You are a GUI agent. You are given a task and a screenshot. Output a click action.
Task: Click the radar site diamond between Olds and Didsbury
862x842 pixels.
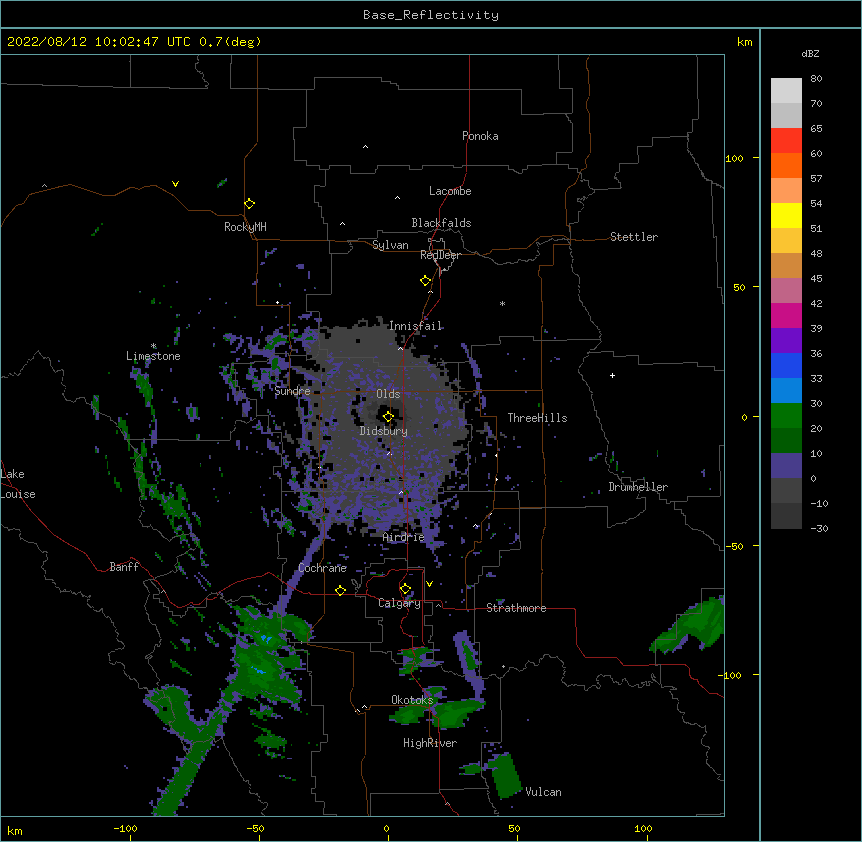(x=388, y=417)
